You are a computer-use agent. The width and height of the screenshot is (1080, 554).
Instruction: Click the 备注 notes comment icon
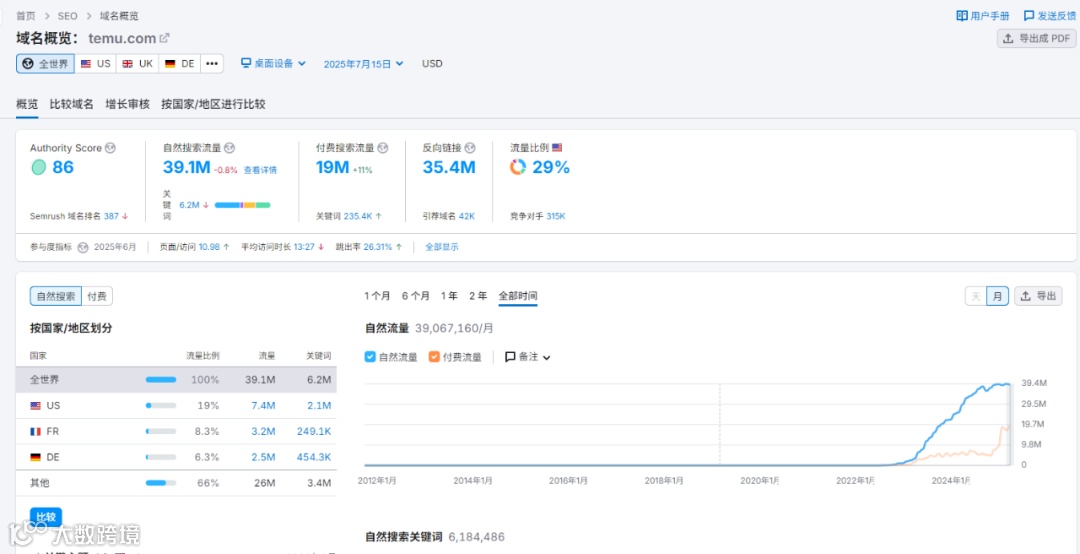click(x=510, y=357)
